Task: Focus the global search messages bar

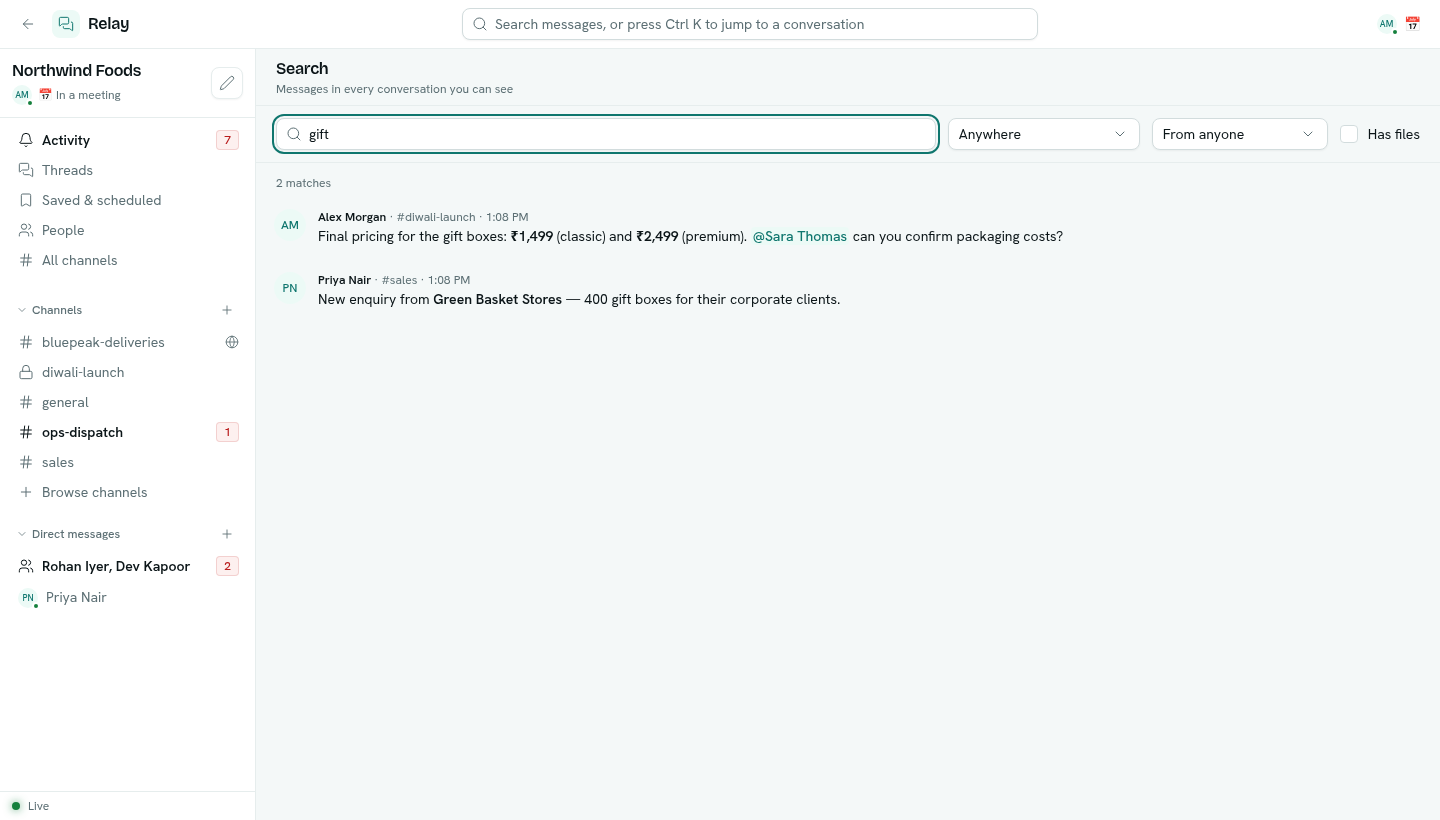Action: 750,24
